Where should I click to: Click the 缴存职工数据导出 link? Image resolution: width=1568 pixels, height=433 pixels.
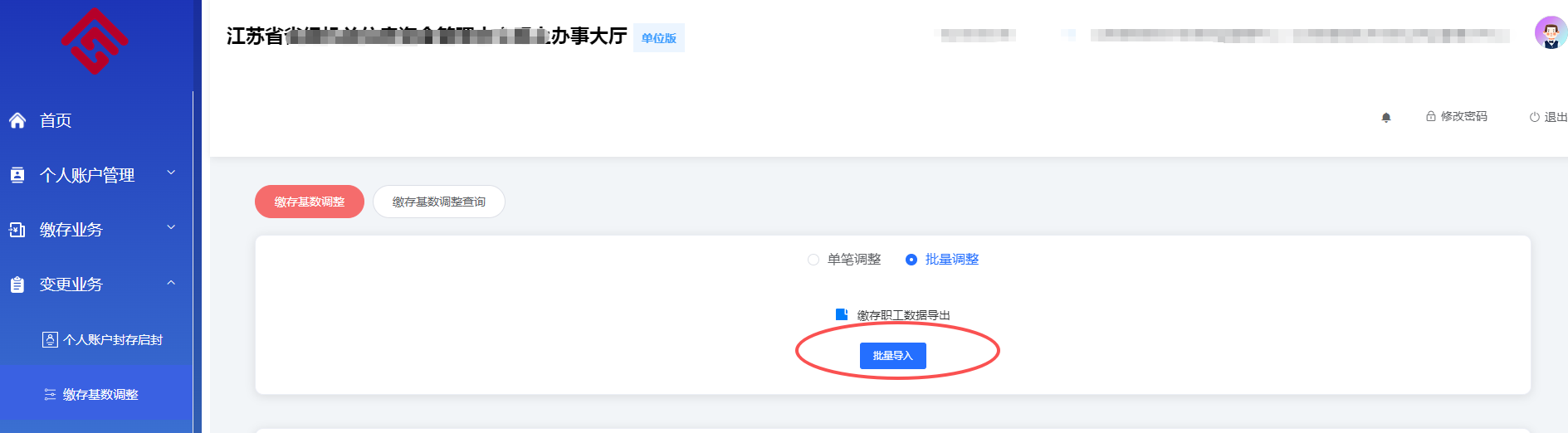point(903,315)
